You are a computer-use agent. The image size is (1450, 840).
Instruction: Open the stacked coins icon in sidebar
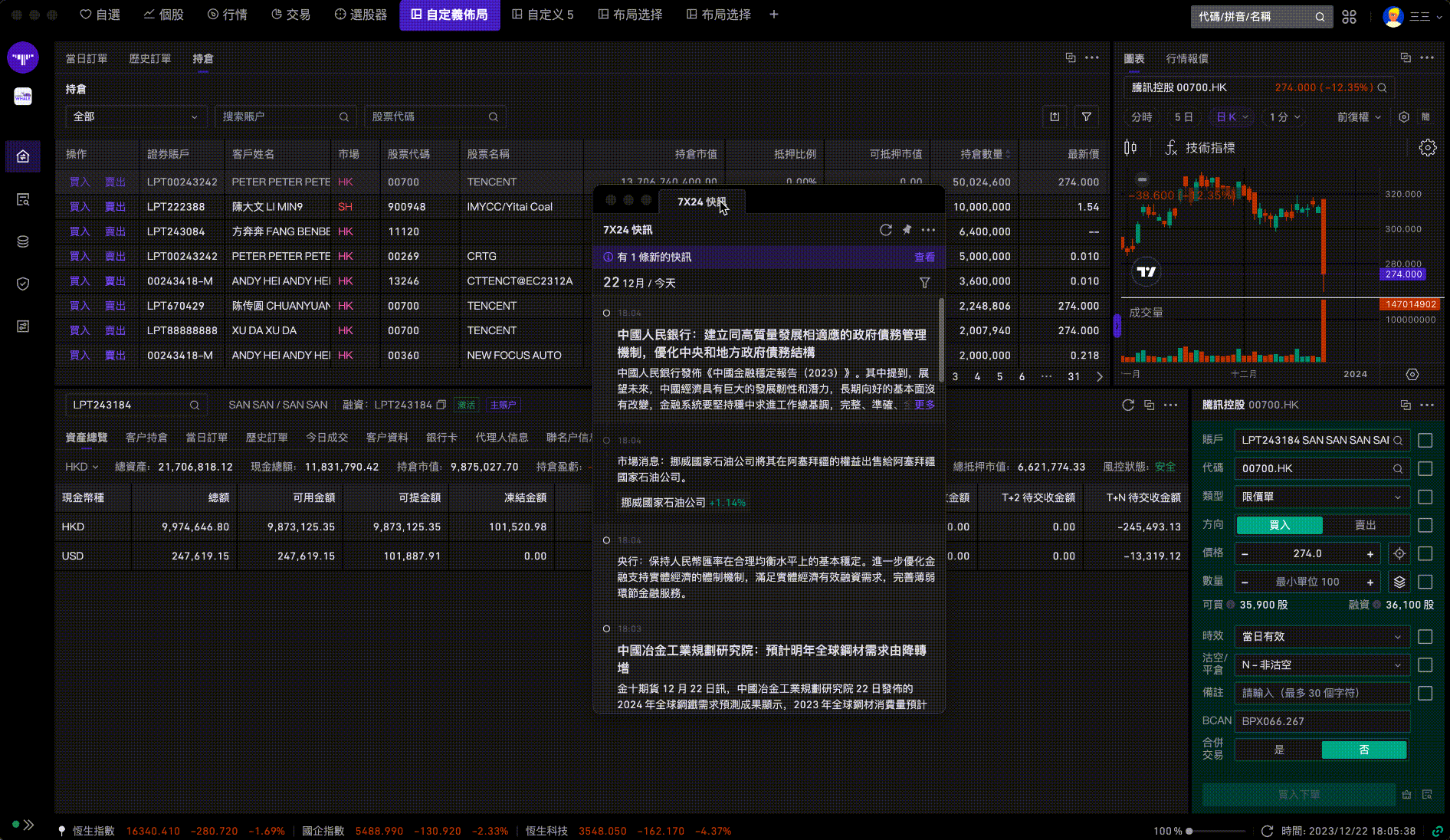click(x=23, y=241)
